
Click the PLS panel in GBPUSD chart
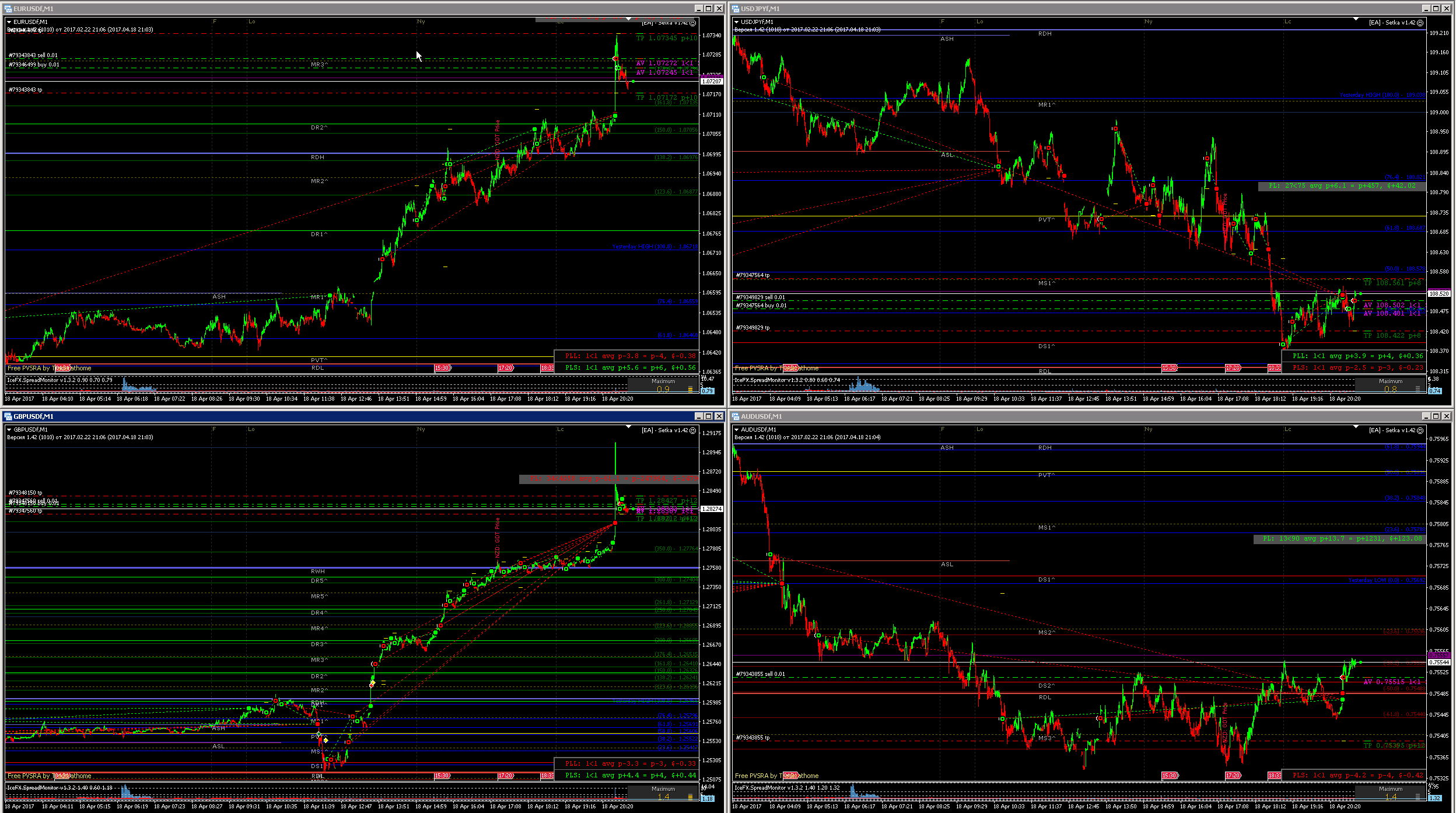(x=626, y=775)
